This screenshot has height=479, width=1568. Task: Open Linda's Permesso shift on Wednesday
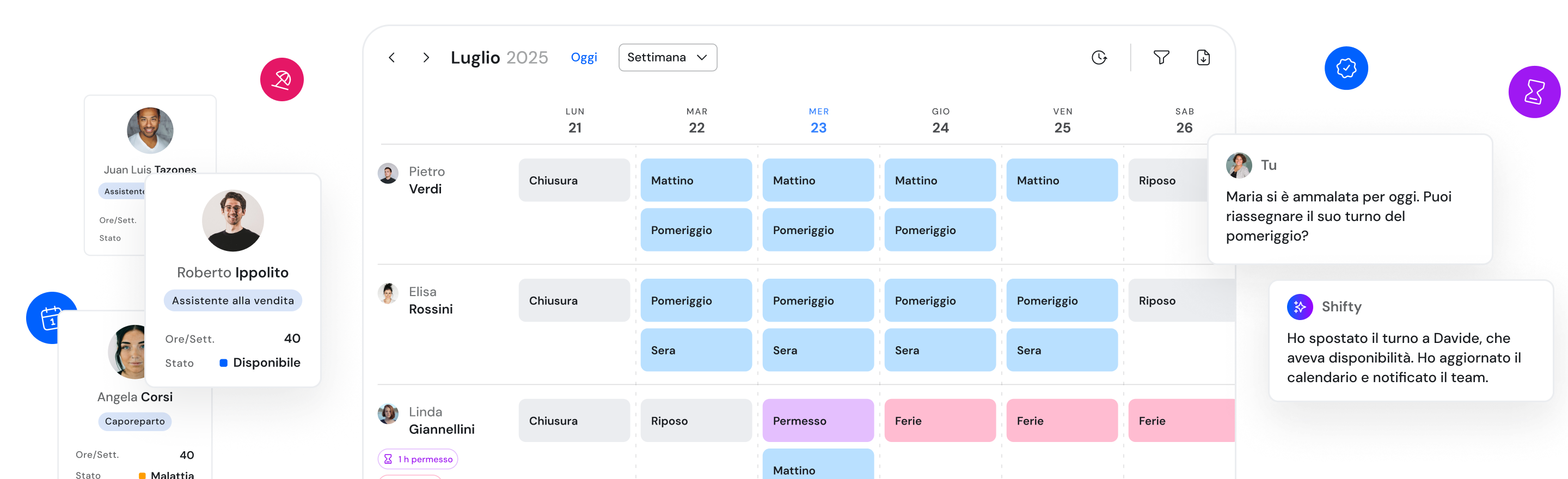(x=817, y=421)
